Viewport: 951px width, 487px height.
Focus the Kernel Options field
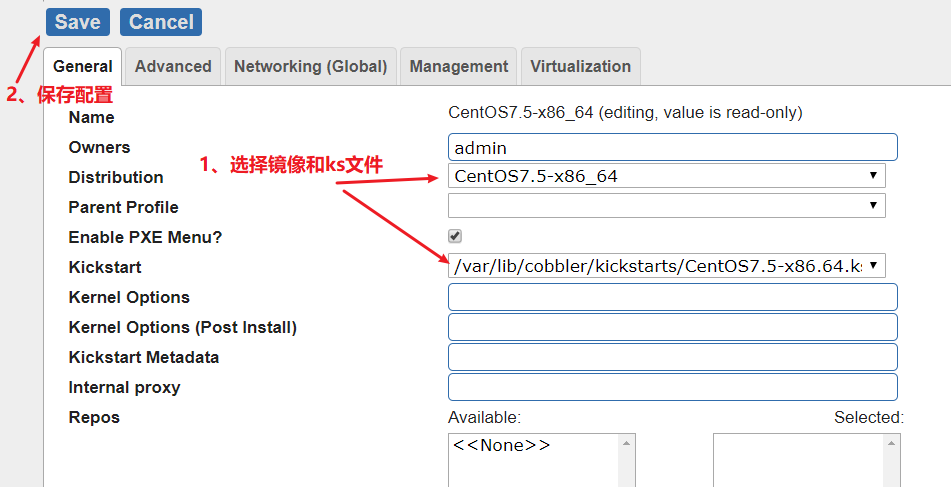click(673, 297)
